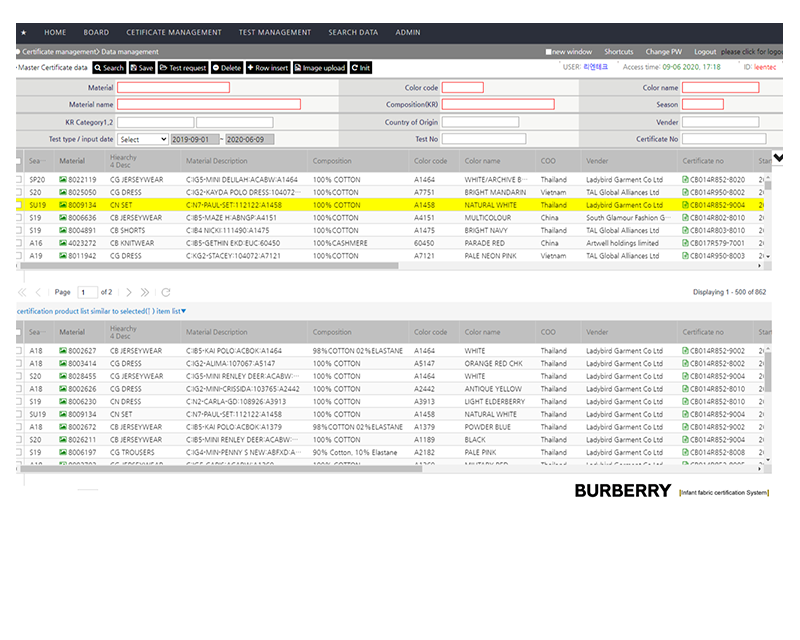
Task: Open Image upload
Action: [319, 68]
